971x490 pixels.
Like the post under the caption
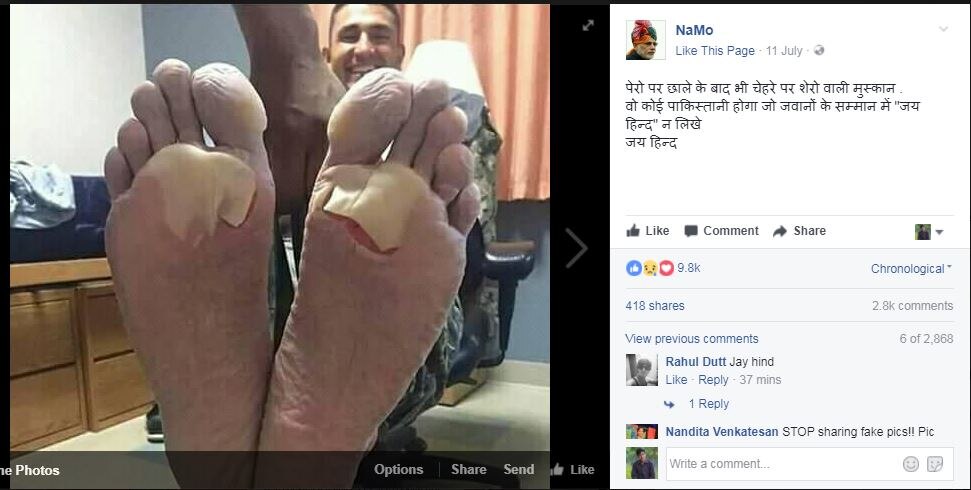click(648, 230)
